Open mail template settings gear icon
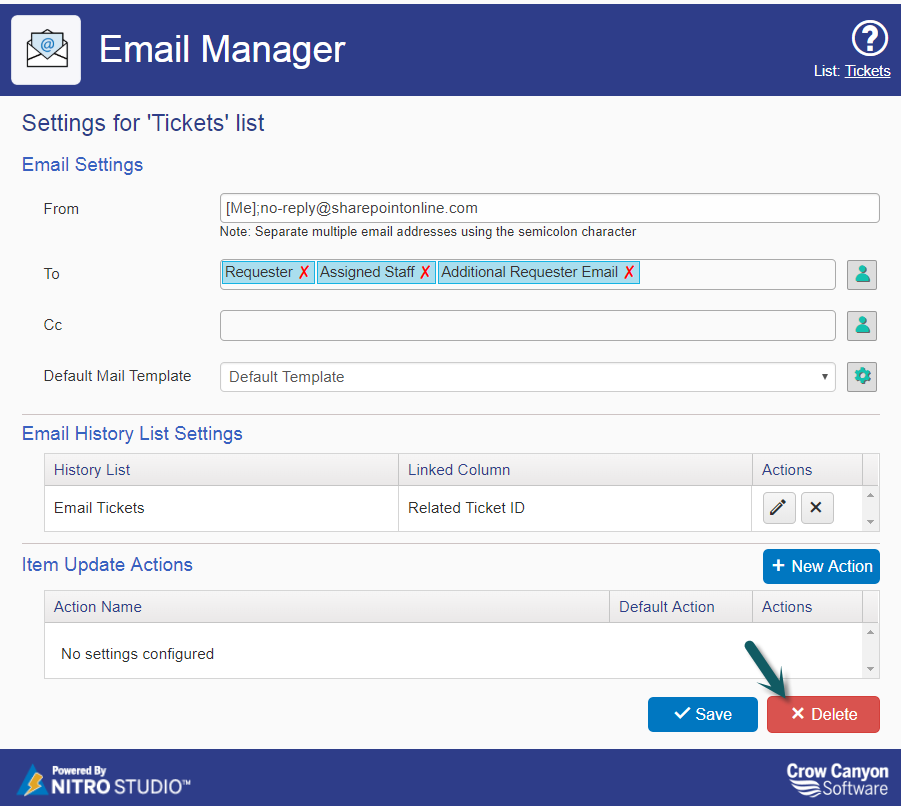 click(x=861, y=377)
